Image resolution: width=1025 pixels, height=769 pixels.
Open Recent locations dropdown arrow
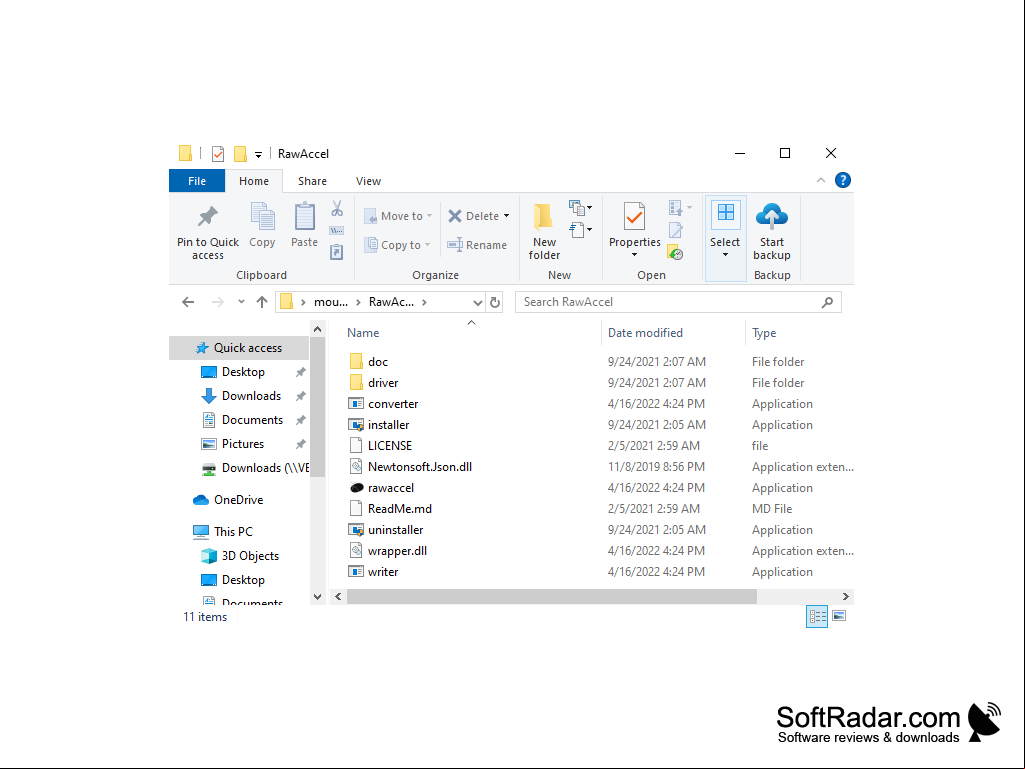[x=241, y=302]
